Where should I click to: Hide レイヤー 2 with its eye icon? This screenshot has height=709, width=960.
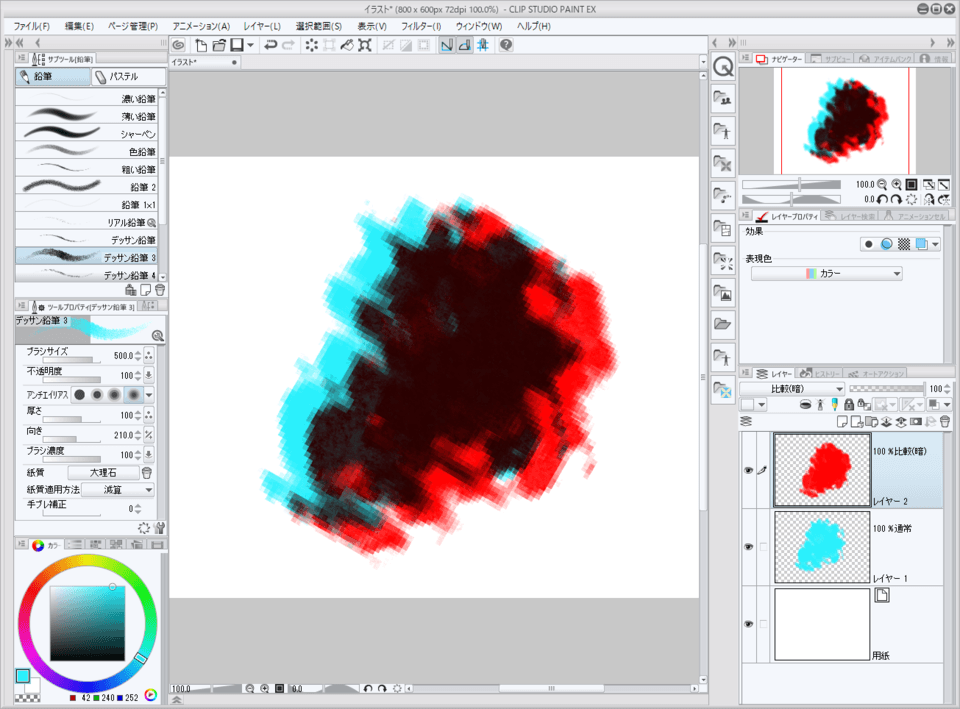(748, 470)
